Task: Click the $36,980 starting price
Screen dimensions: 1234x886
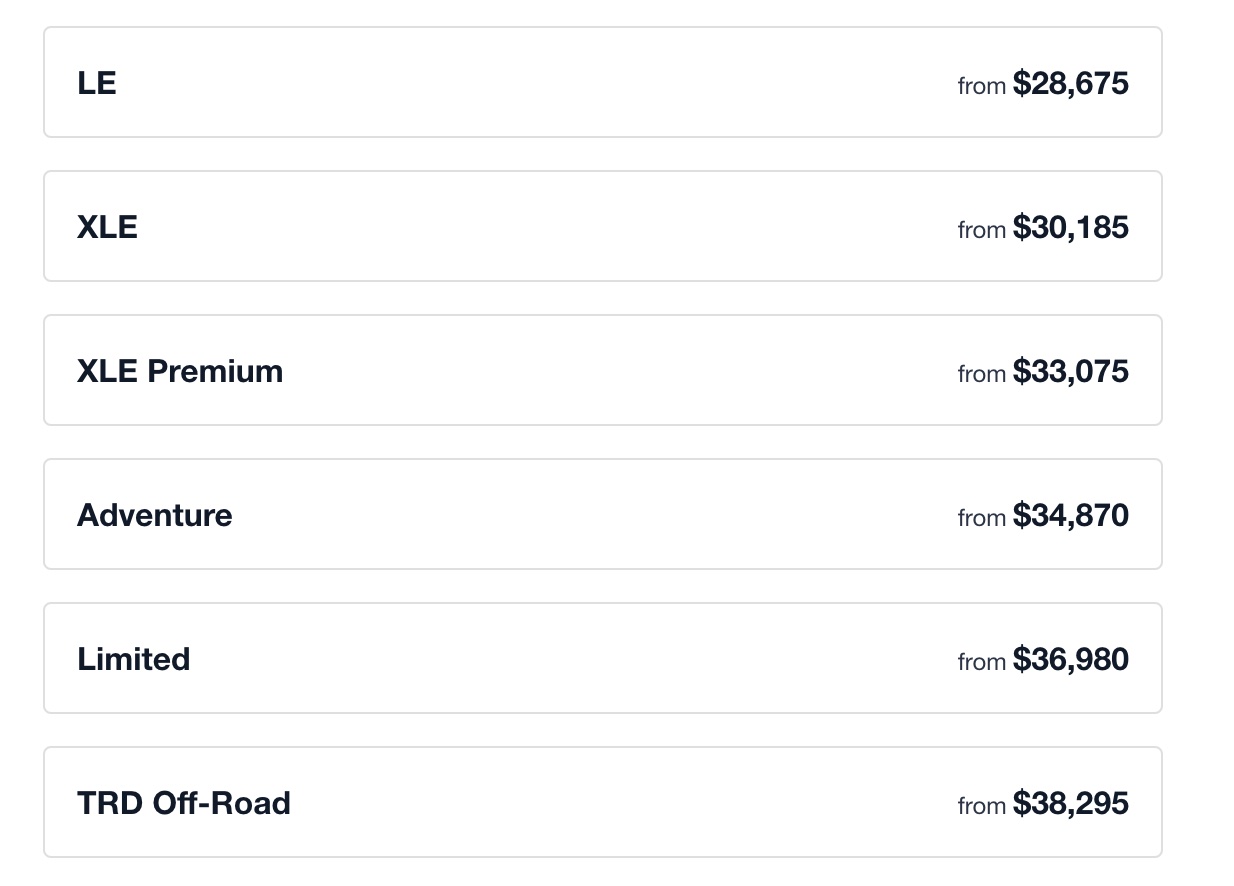Action: tap(1070, 659)
